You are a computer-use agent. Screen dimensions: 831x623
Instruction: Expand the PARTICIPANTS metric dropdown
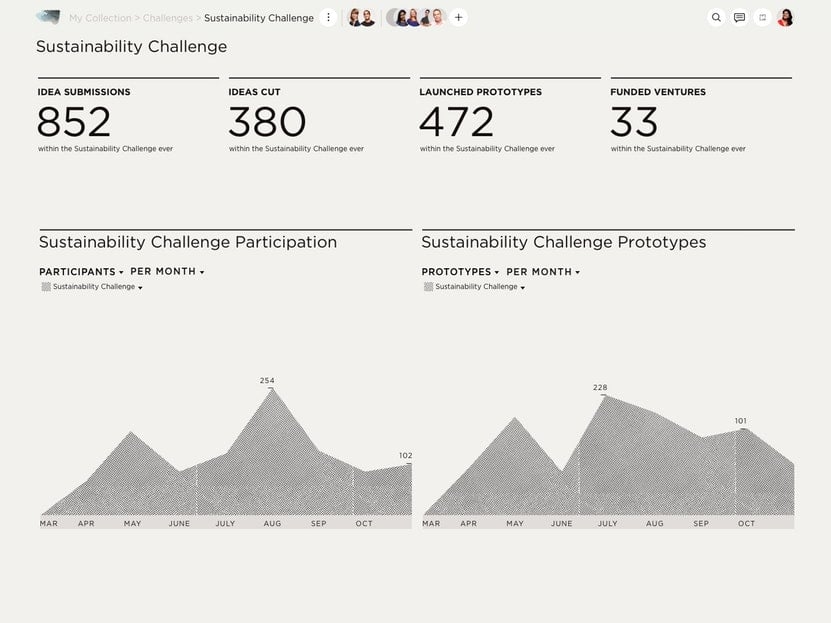tap(81, 272)
